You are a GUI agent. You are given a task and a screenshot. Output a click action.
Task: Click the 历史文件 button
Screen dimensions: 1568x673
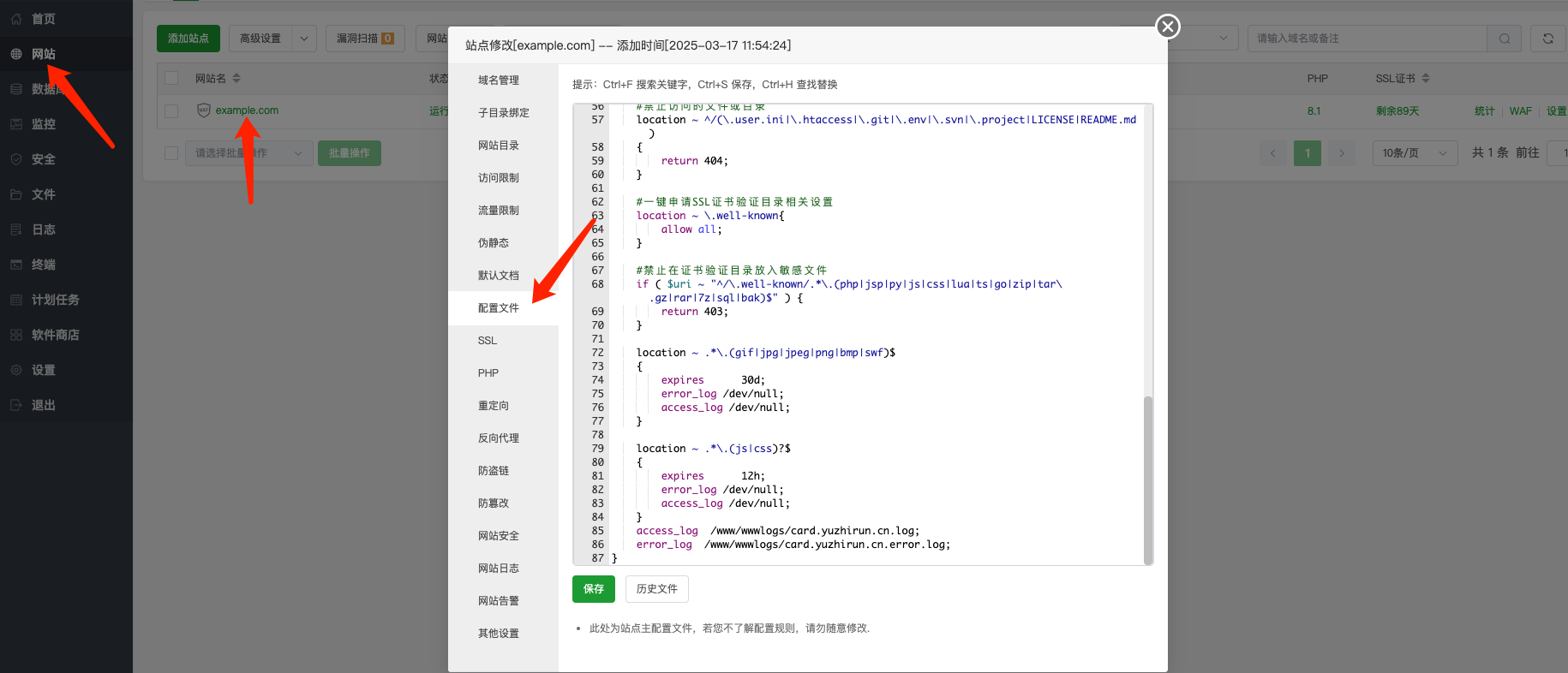point(657,589)
